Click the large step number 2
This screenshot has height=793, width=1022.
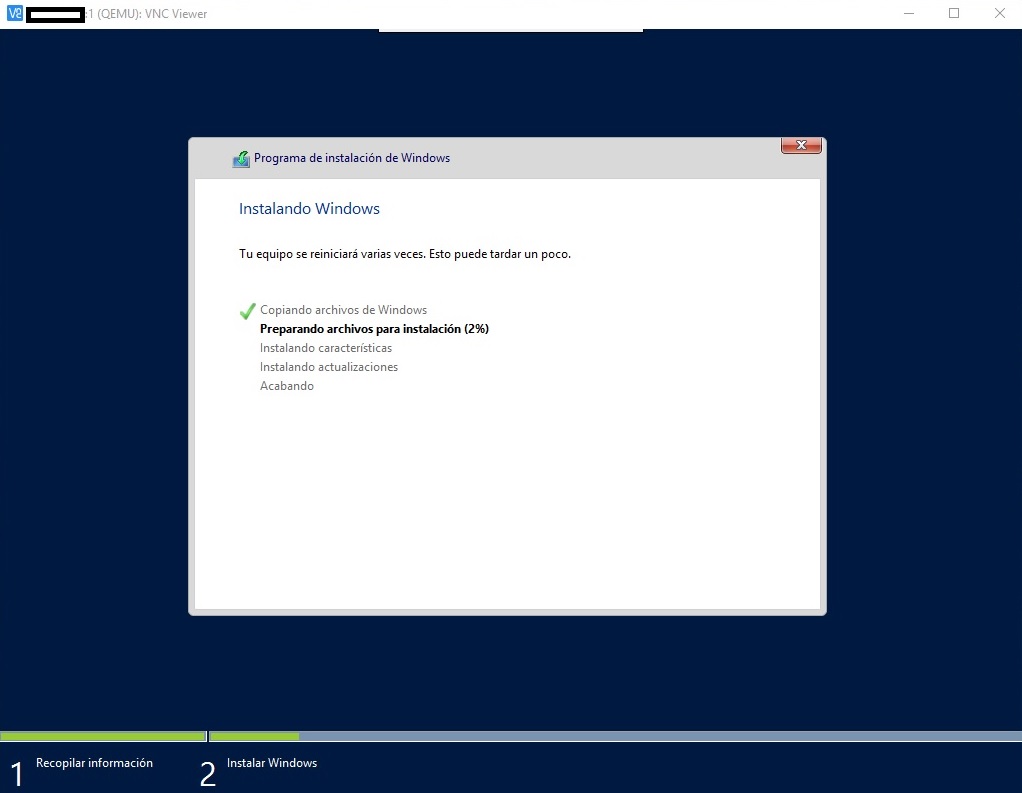coord(208,774)
